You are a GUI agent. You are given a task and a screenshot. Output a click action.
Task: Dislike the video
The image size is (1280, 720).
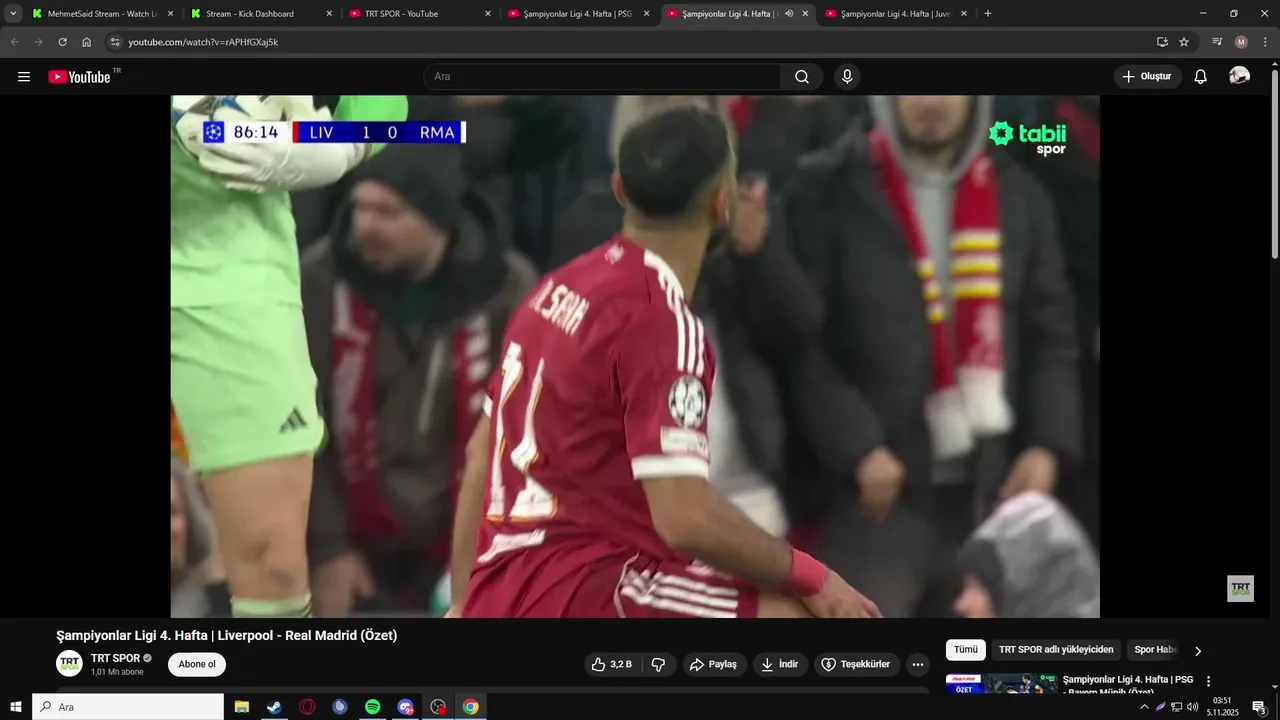tap(658, 664)
